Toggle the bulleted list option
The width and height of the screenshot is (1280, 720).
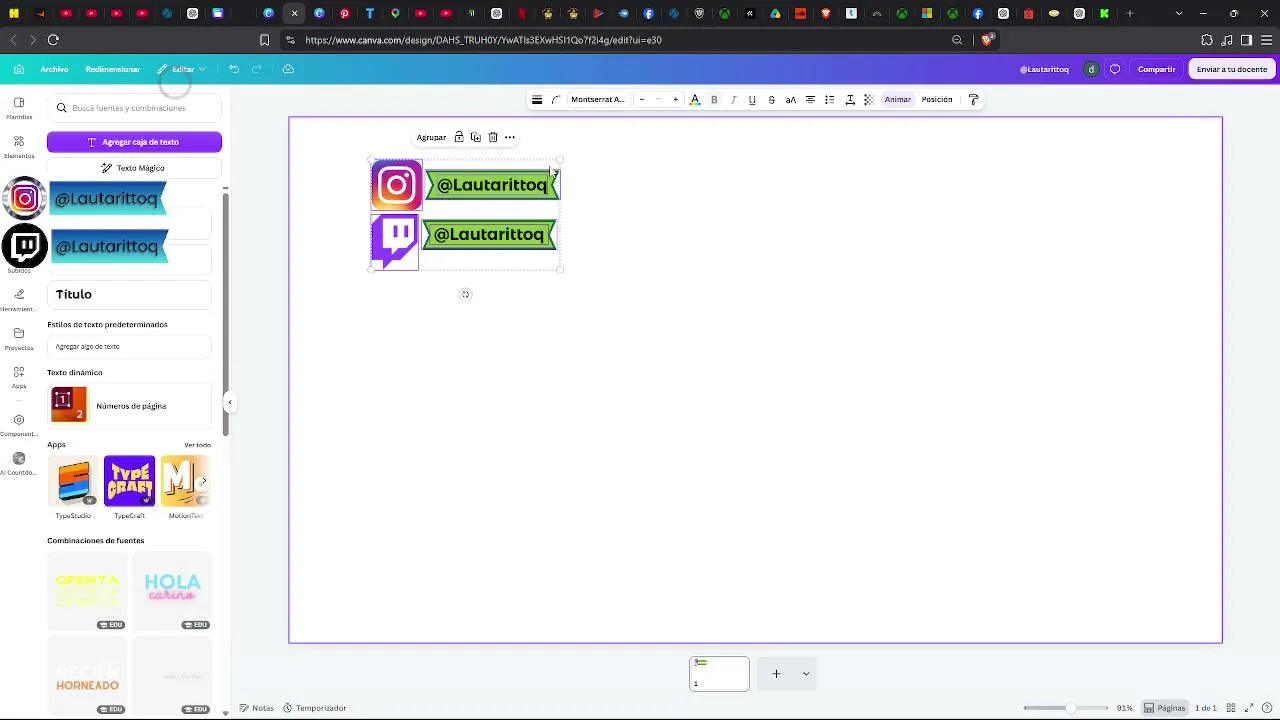[x=829, y=100]
